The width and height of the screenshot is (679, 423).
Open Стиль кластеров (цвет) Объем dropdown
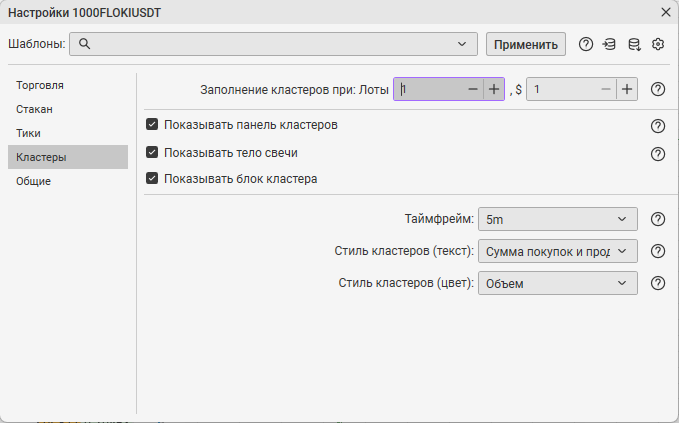pyautogui.click(x=558, y=284)
